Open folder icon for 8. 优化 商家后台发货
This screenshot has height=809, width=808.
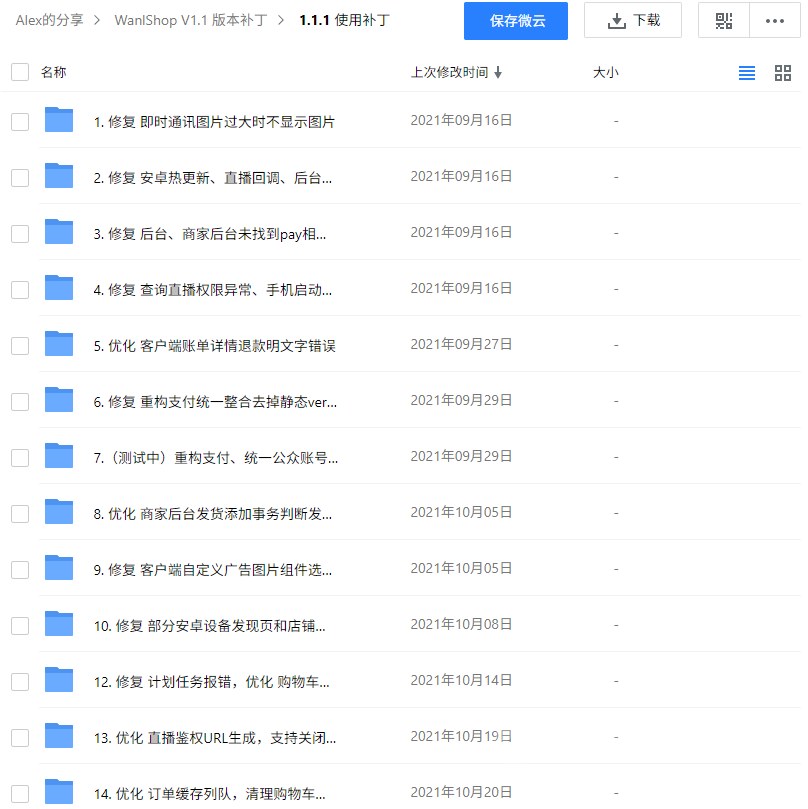point(59,512)
